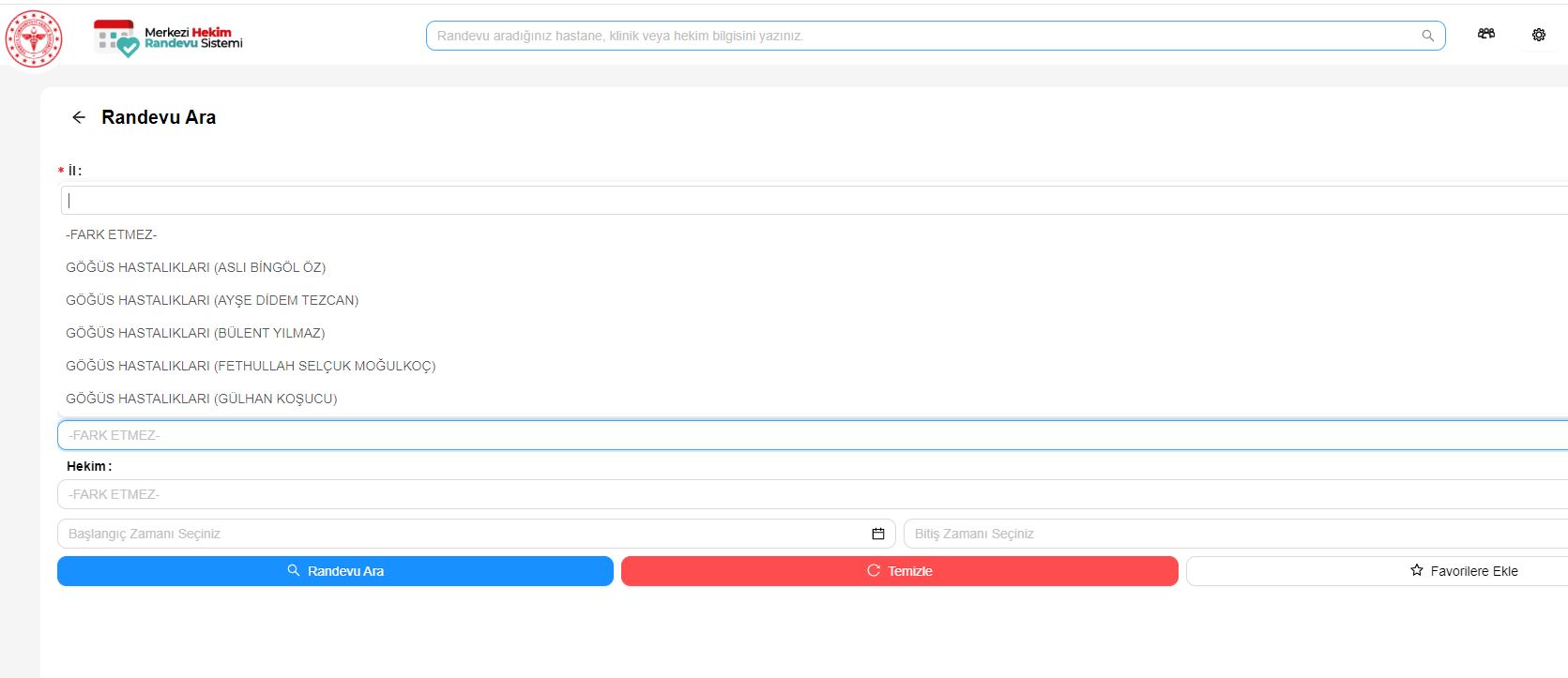Go back using the left arrow icon
1568x678 pixels.
[x=79, y=117]
